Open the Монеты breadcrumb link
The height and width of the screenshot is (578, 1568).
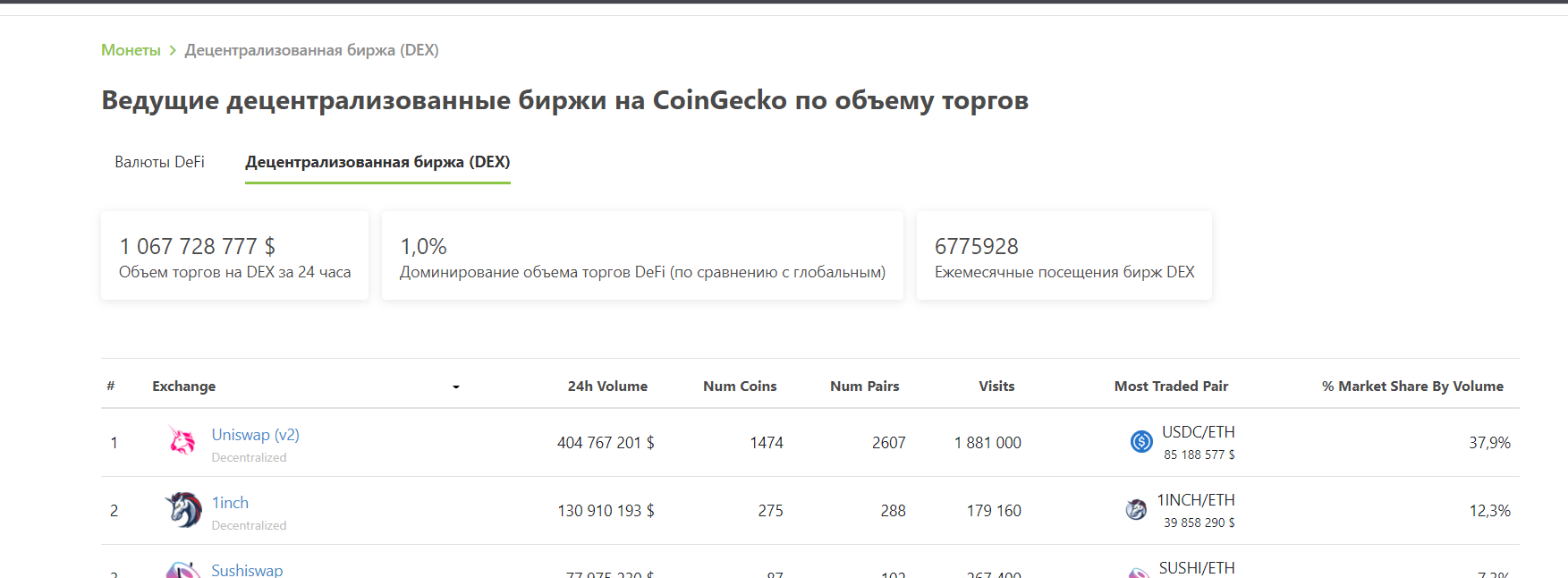(131, 50)
